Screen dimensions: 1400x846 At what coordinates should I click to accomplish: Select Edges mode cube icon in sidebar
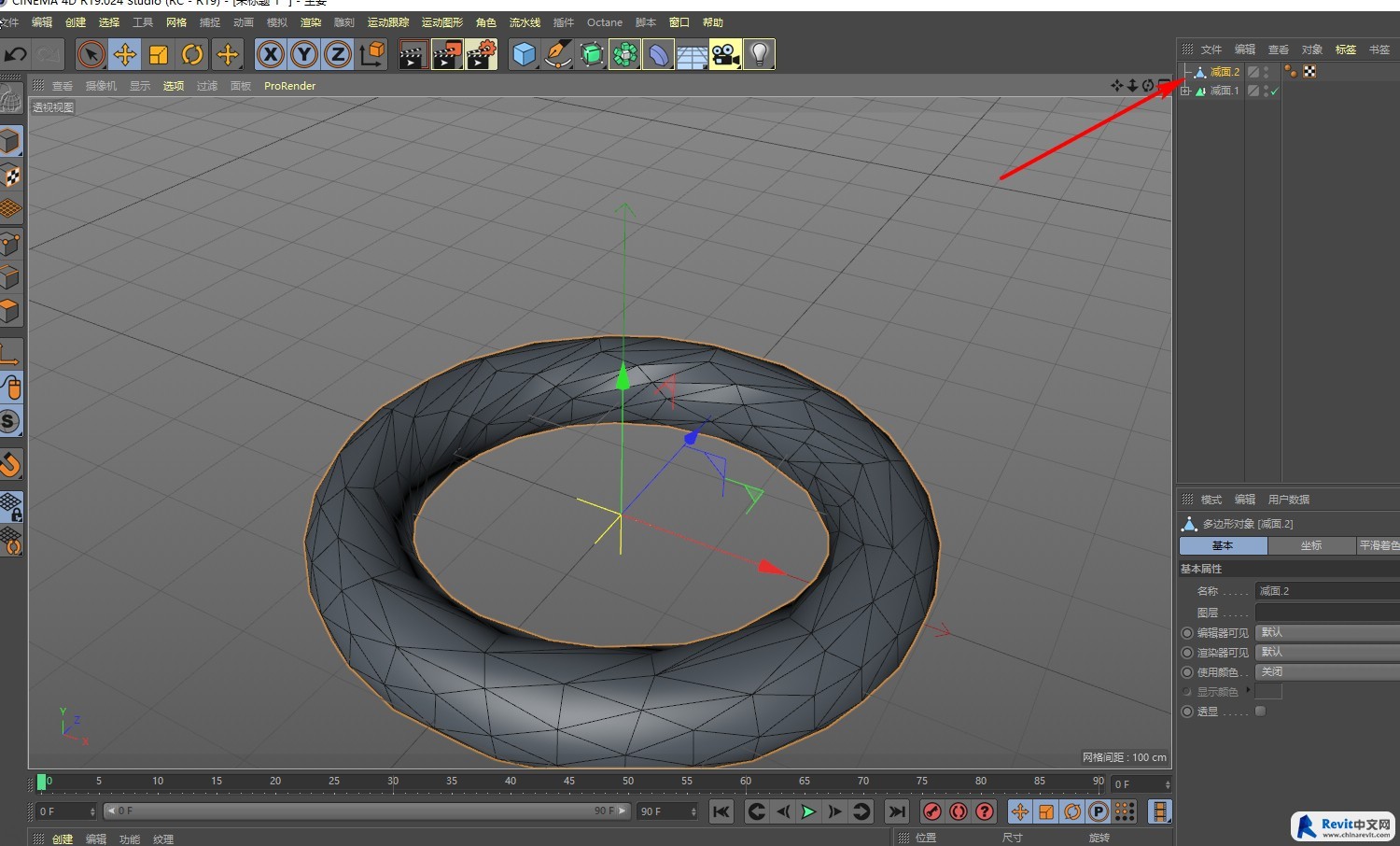[10, 277]
